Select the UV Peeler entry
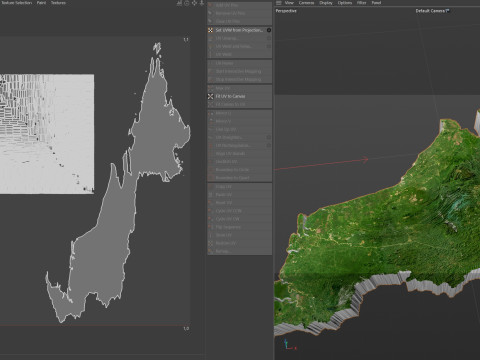This screenshot has height=360, width=480. (x=239, y=63)
